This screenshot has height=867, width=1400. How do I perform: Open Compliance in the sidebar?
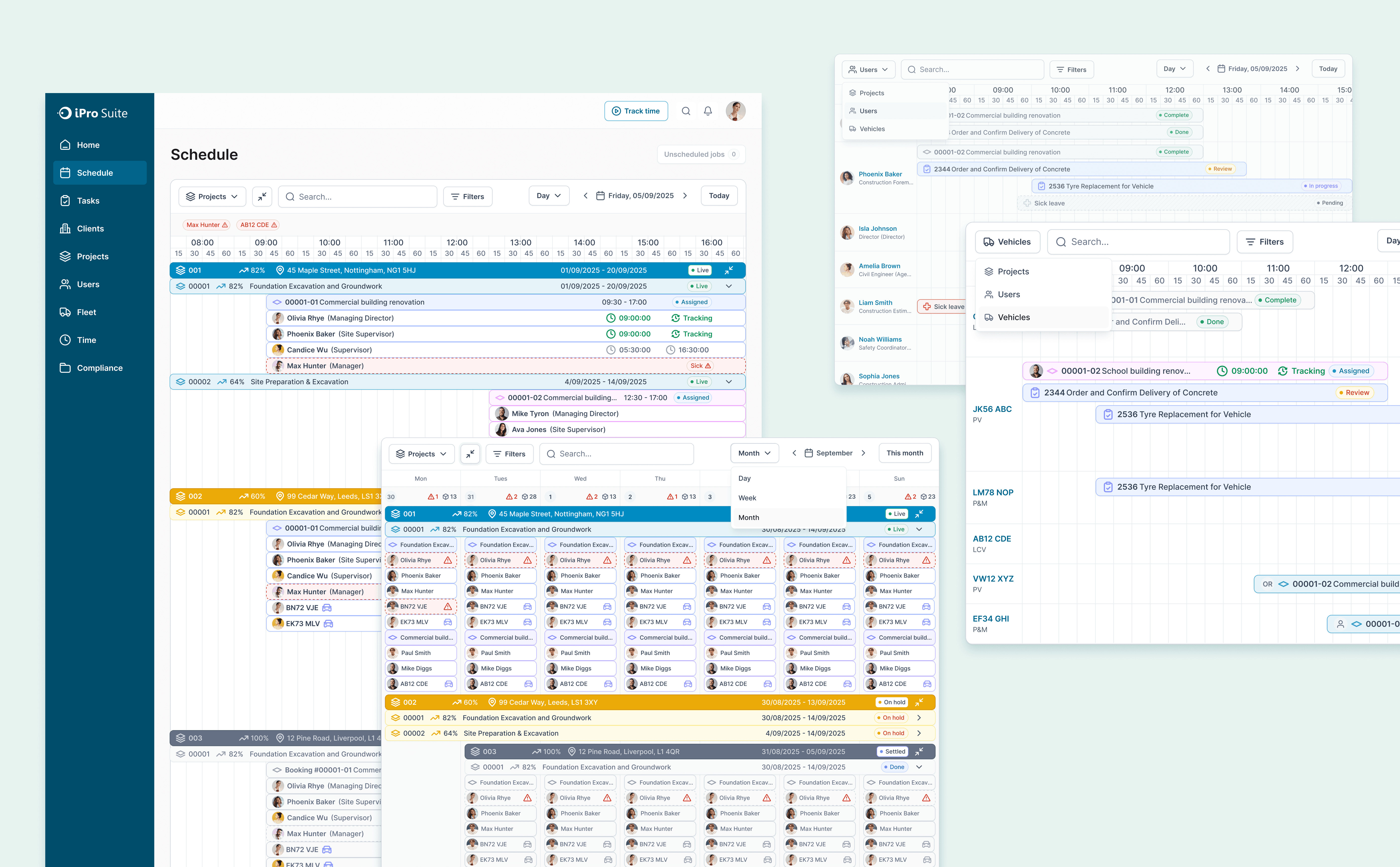[100, 368]
